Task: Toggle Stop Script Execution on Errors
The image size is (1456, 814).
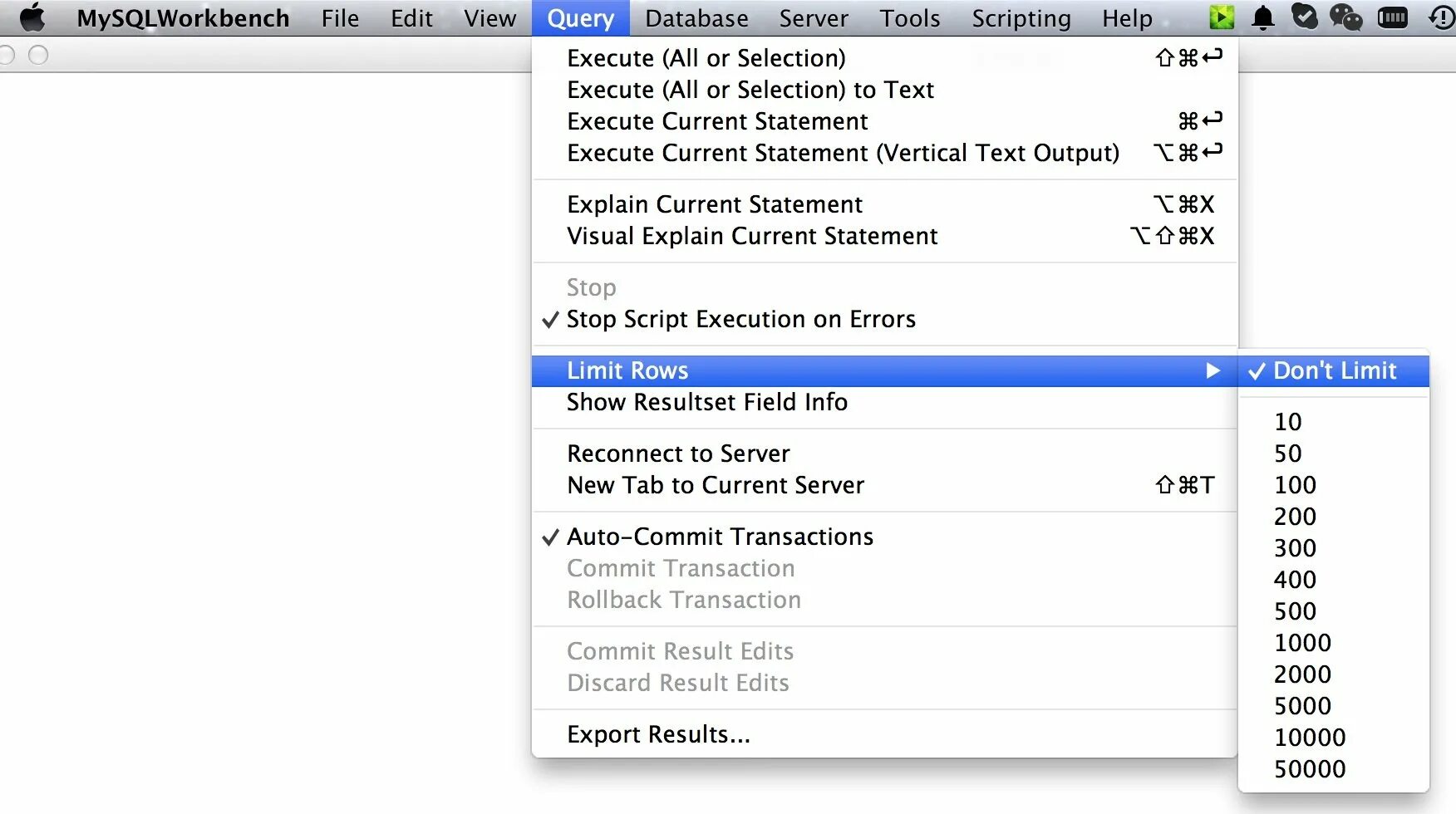Action: pos(740,319)
